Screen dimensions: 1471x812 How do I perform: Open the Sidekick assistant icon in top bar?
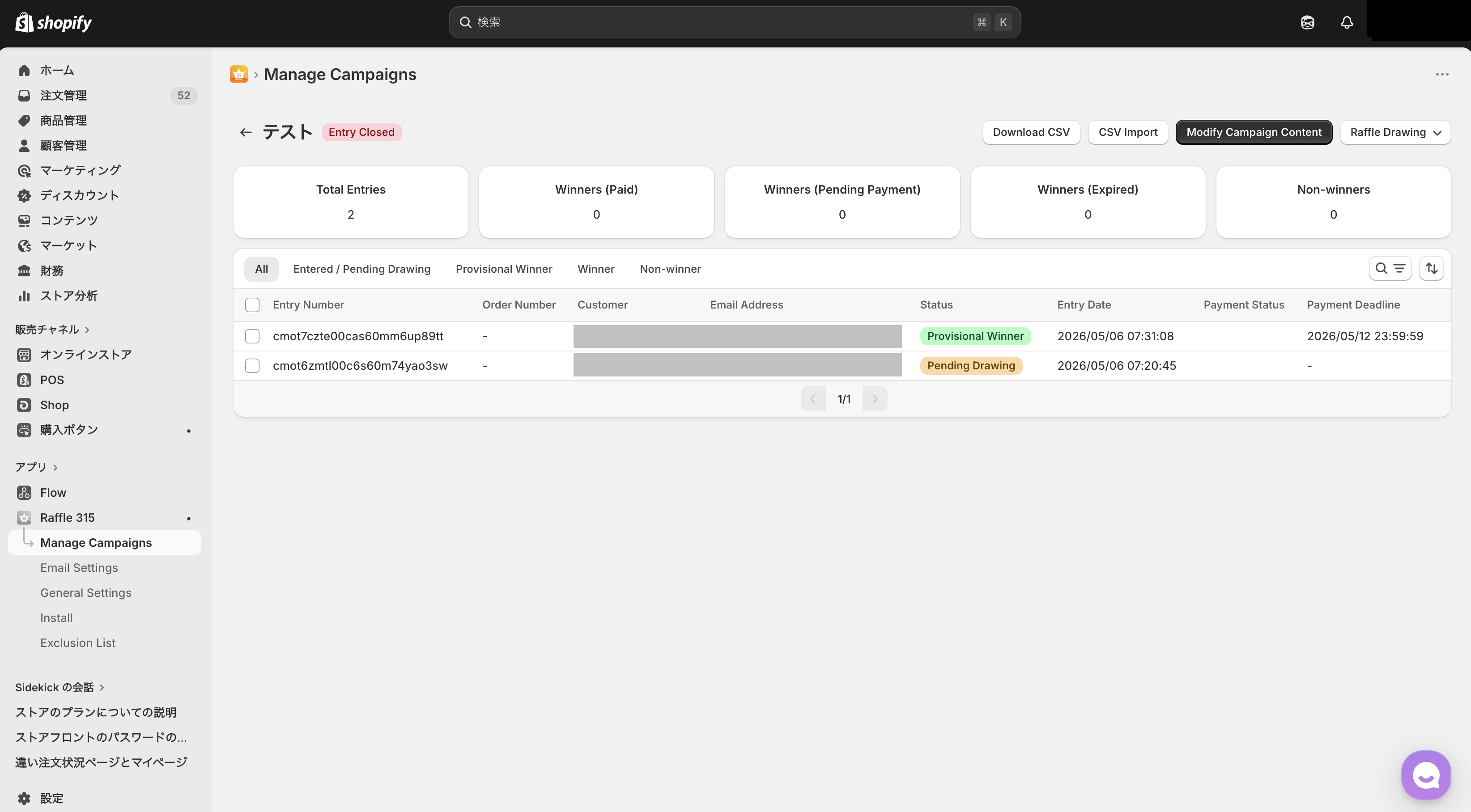pyautogui.click(x=1307, y=22)
